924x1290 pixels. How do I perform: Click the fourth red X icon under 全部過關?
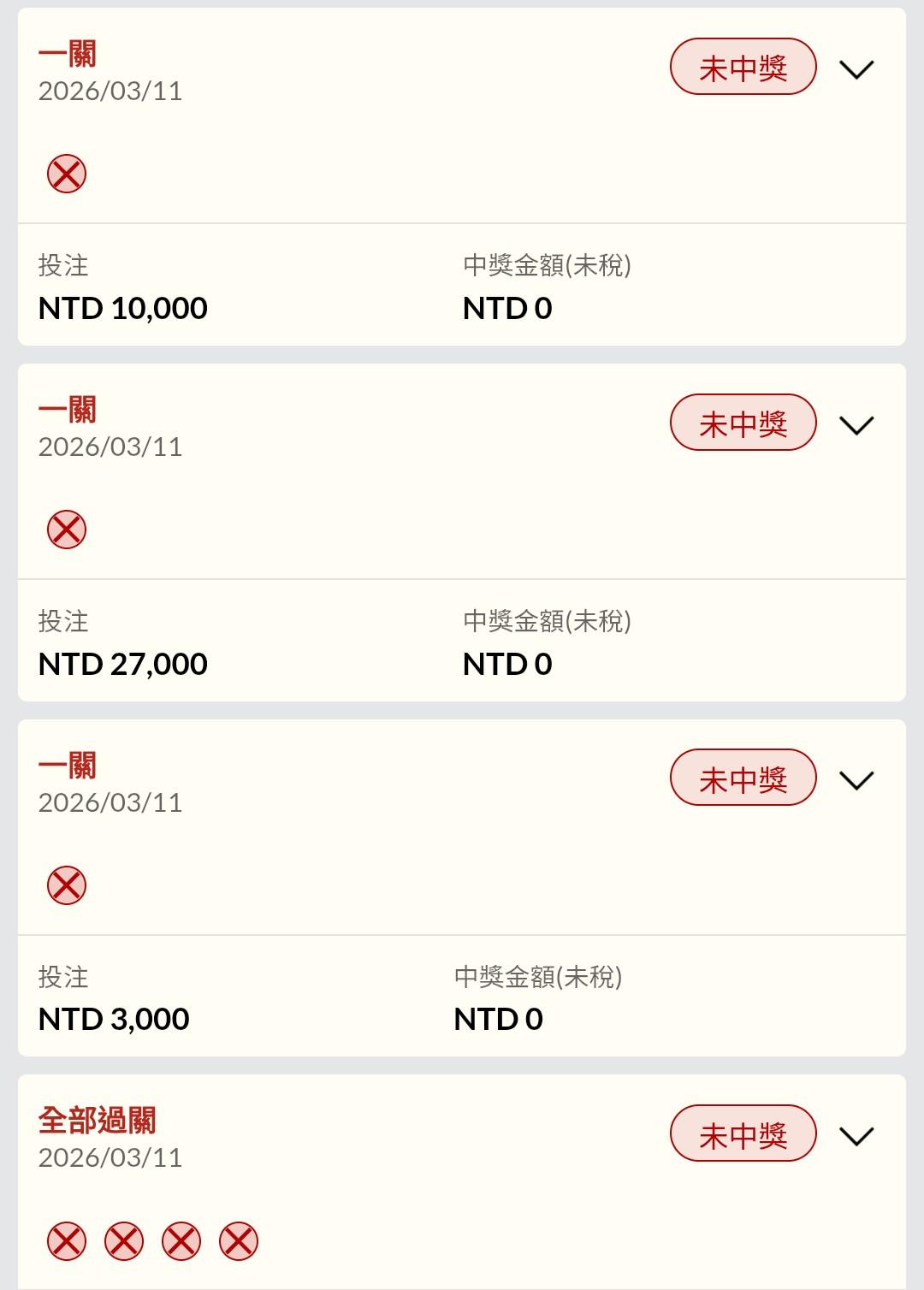click(x=239, y=1241)
